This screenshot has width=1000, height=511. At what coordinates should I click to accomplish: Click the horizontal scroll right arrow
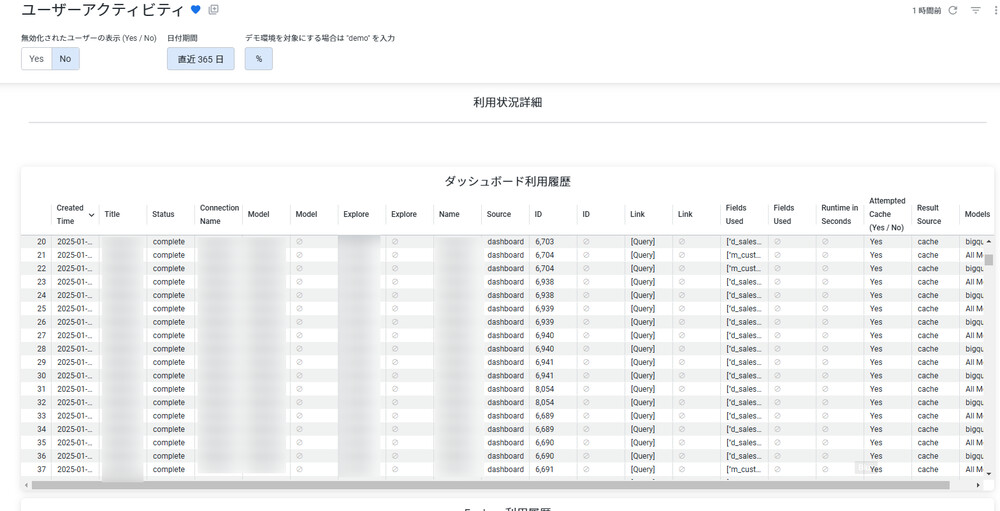(978, 485)
